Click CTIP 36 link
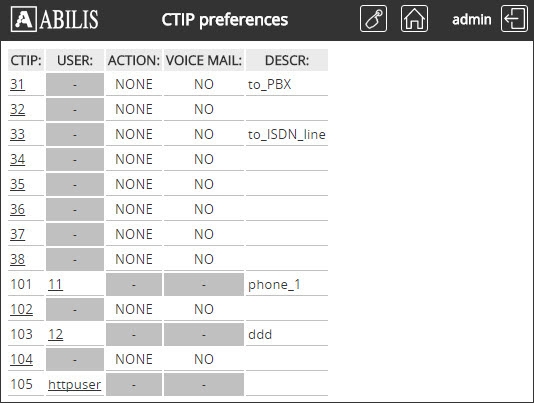The height and width of the screenshot is (403, 534). click(17, 209)
